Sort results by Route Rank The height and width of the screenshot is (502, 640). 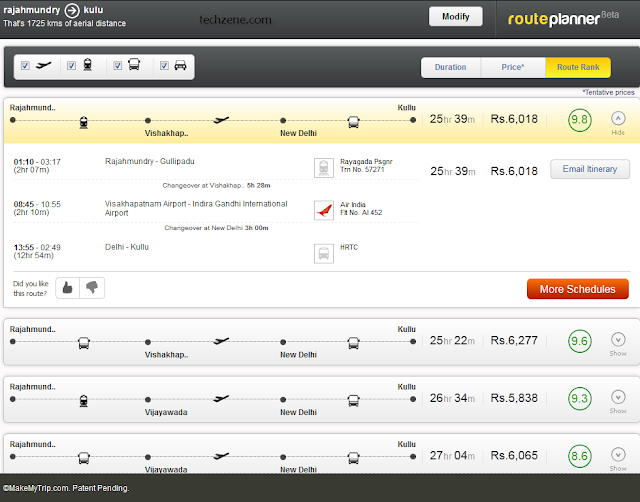click(578, 67)
